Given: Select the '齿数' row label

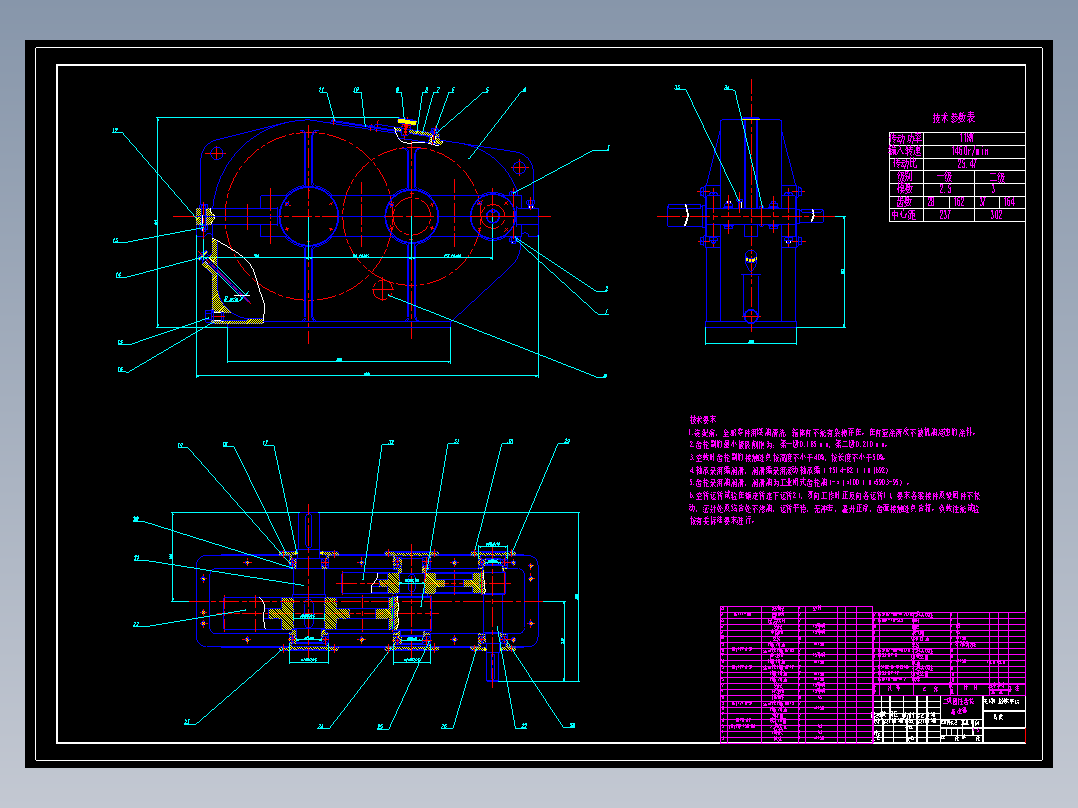Looking at the screenshot, I should [906, 202].
